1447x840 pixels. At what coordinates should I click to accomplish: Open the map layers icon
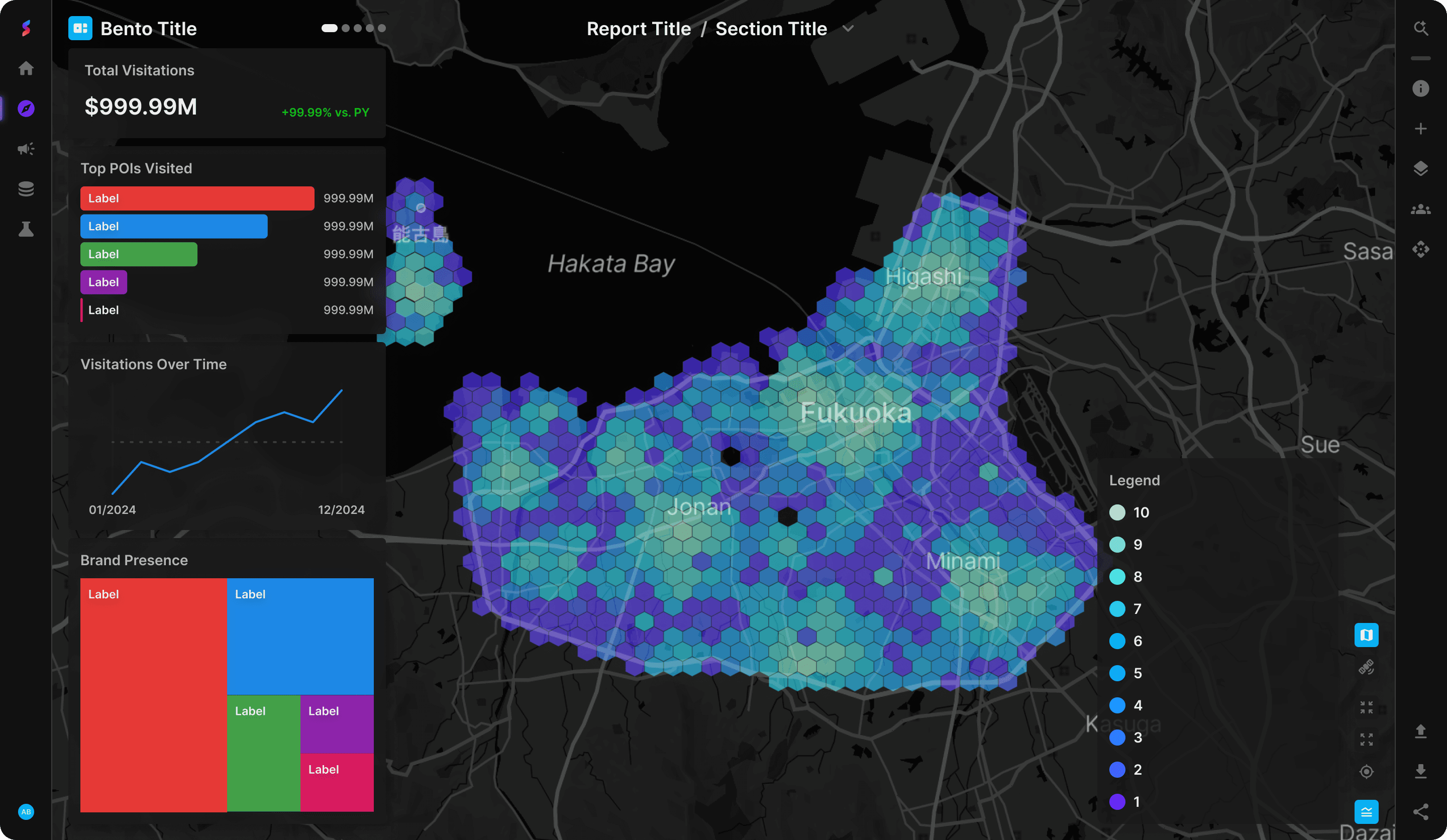1420,169
